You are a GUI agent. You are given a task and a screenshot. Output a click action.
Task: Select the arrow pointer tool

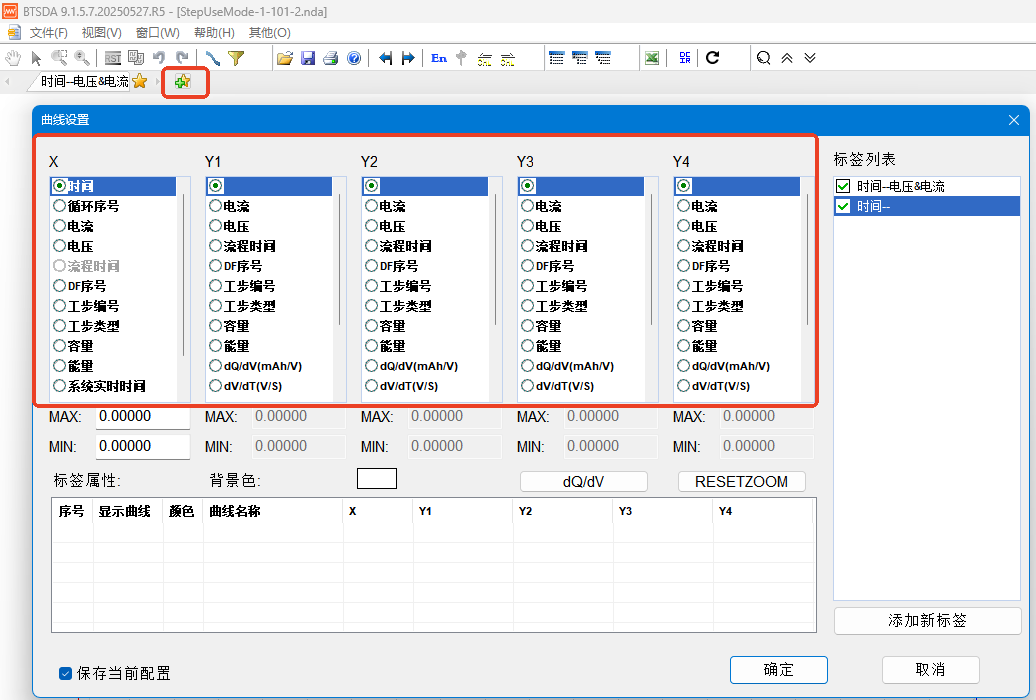[x=36, y=58]
